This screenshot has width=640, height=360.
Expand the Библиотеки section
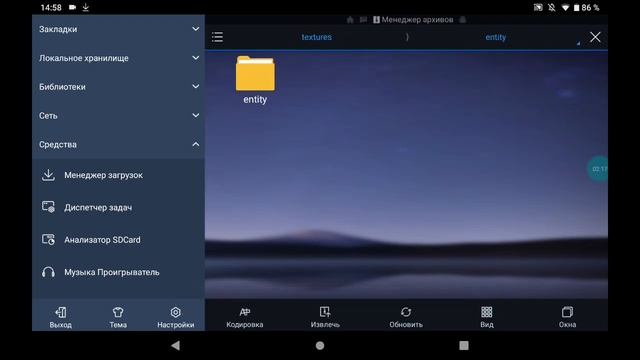pyautogui.click(x=118, y=87)
